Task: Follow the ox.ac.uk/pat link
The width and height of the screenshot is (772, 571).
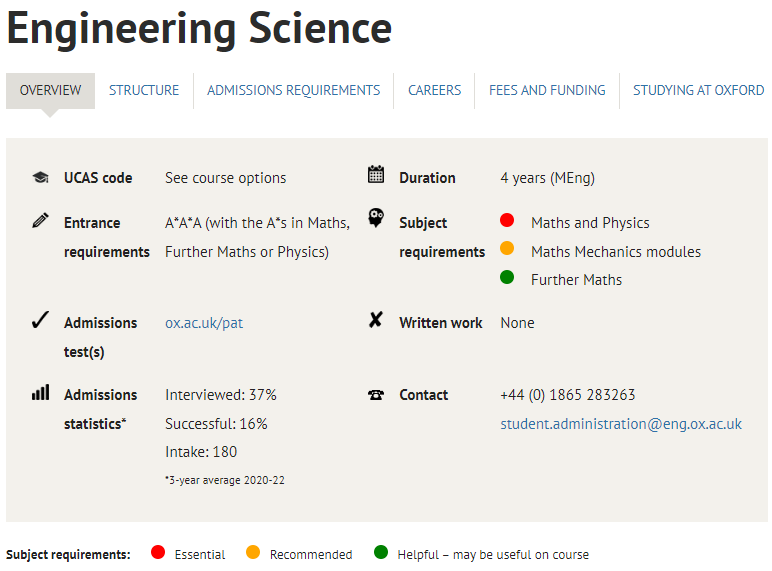Action: click(204, 323)
